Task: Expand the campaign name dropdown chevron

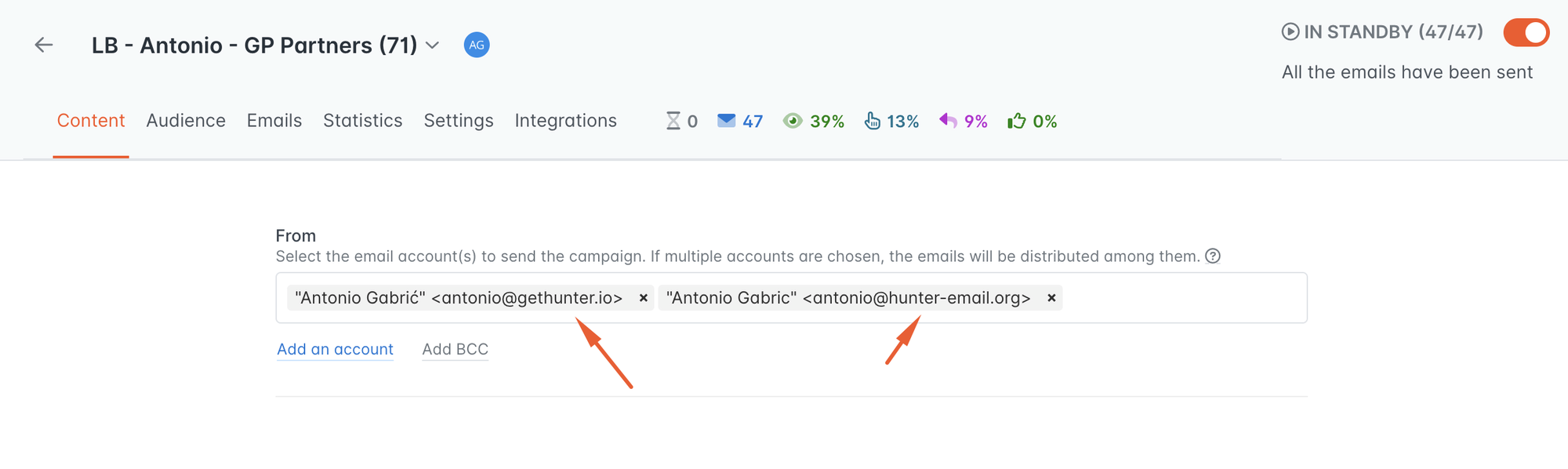Action: (x=432, y=45)
